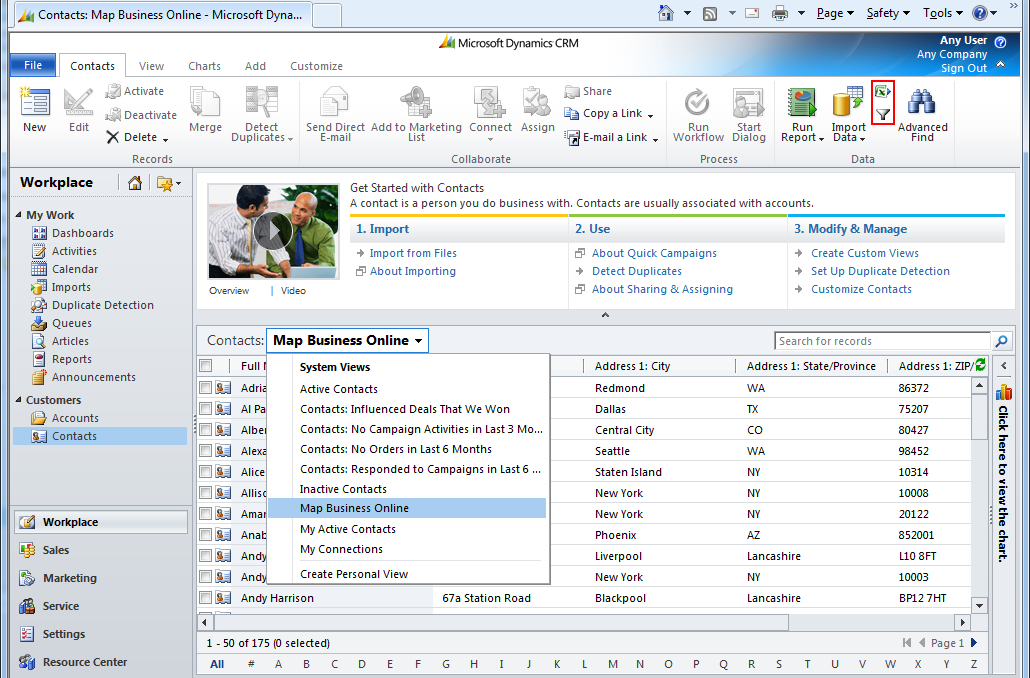Click the browser Print icon
1030x678 pixels.
click(780, 13)
